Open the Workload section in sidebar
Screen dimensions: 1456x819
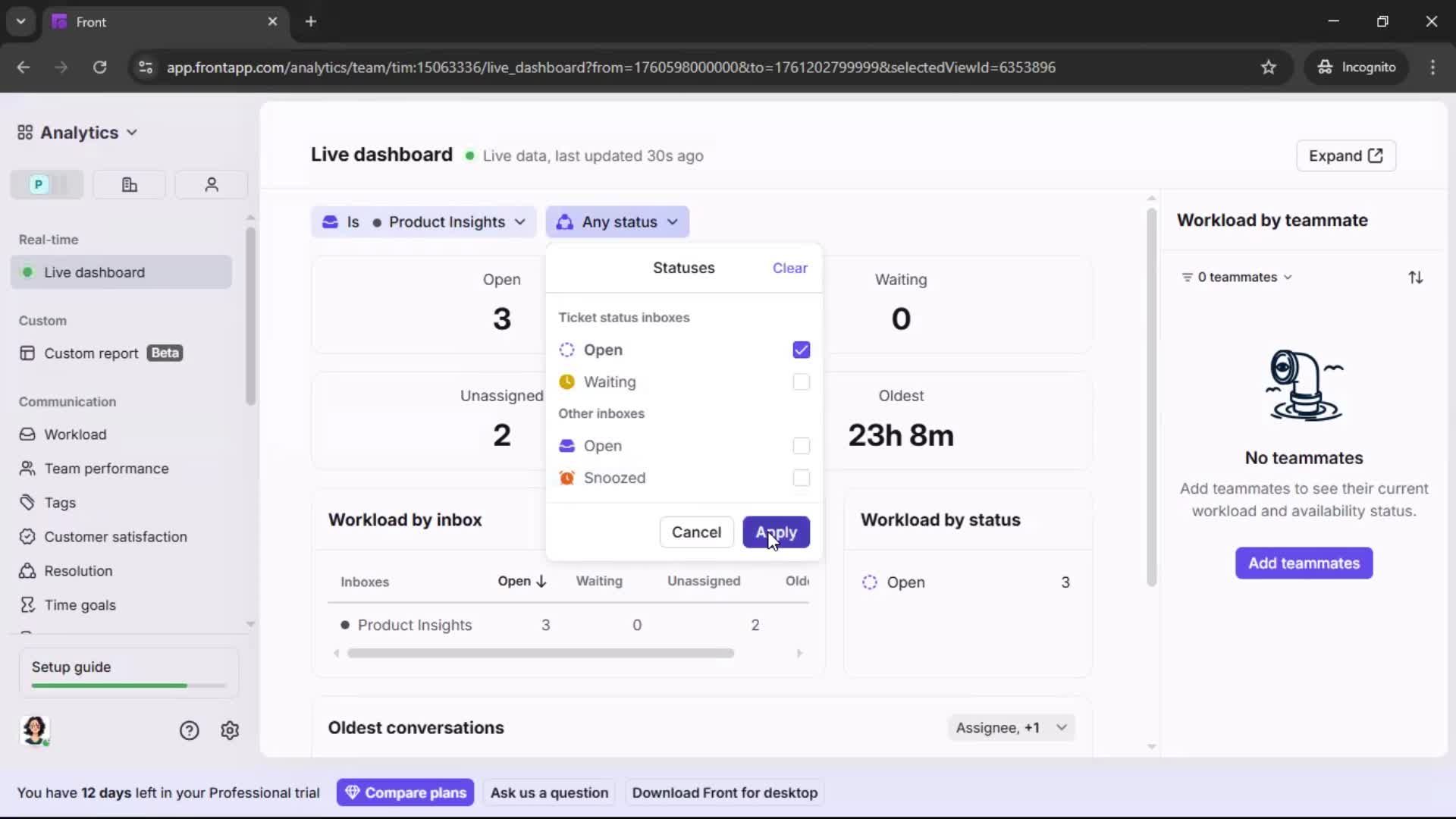point(76,435)
